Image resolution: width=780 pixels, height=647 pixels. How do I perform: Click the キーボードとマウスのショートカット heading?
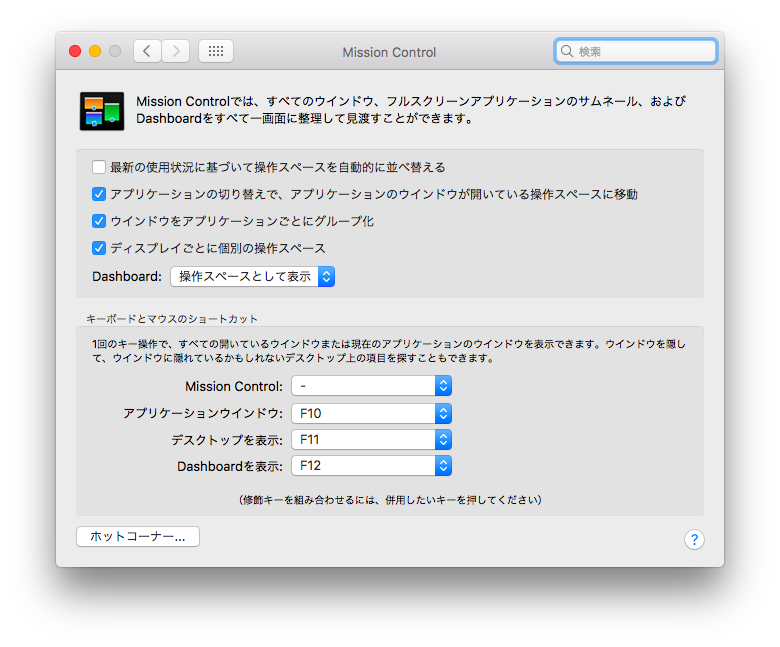172,319
